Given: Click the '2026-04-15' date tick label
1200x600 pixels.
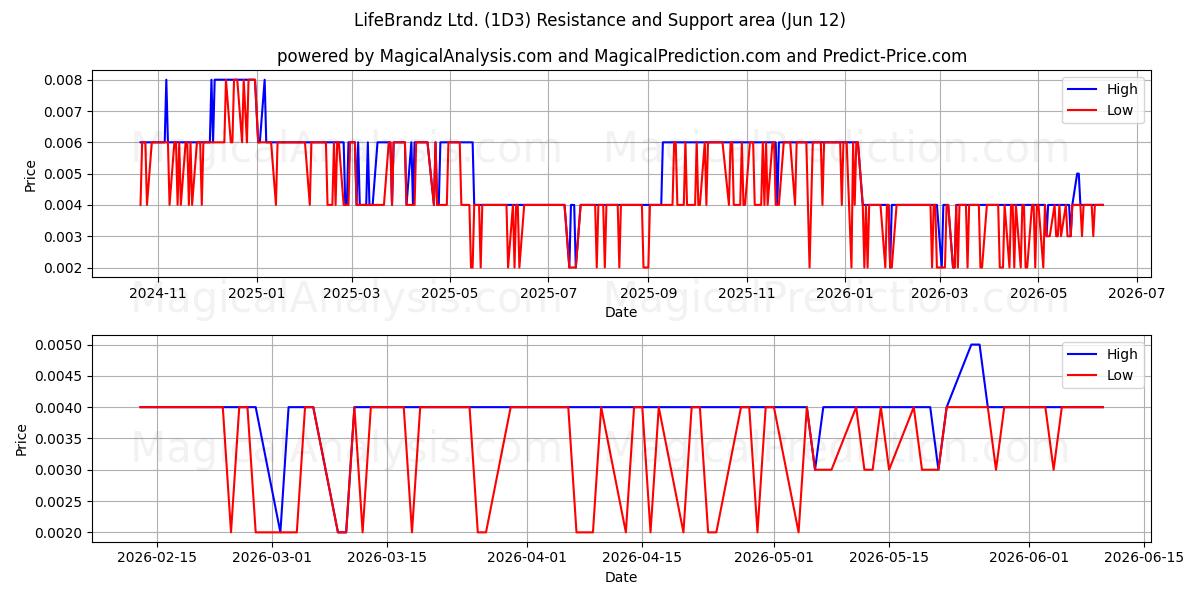Looking at the screenshot, I should click(x=642, y=558).
